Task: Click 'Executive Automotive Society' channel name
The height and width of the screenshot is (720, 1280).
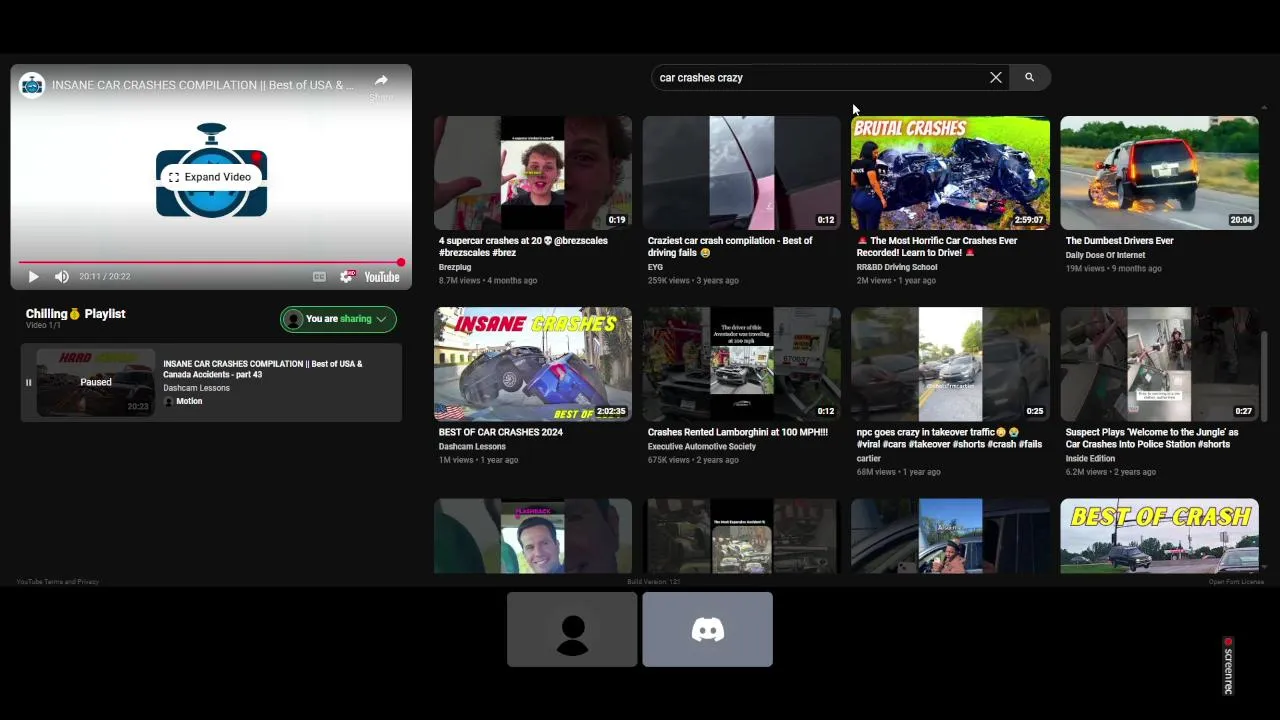Action: (702, 446)
